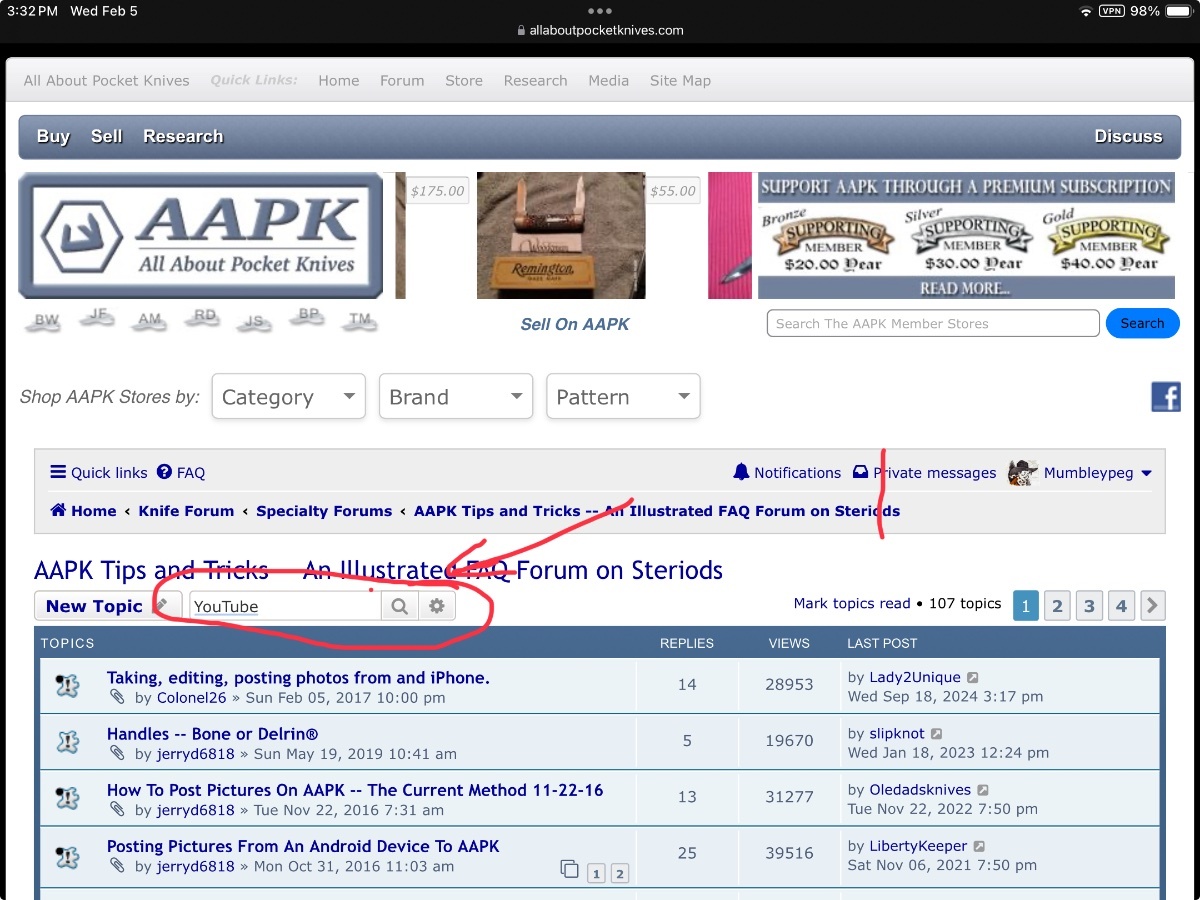The height and width of the screenshot is (900, 1200).
Task: Open author Colonel26 profile link
Action: point(193,698)
